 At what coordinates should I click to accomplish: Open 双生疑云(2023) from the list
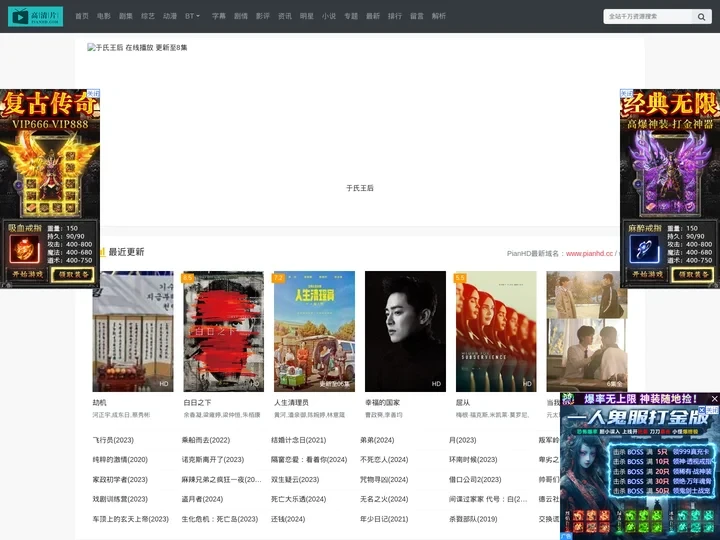pos(295,479)
